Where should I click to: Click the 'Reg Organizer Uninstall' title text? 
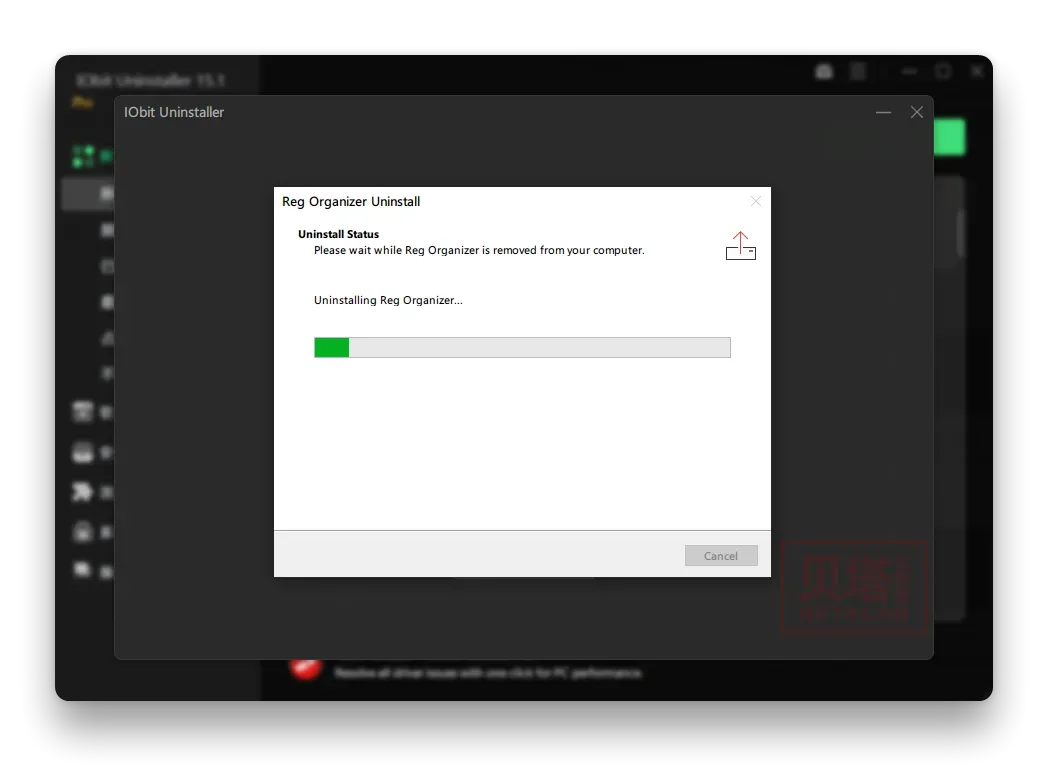[x=351, y=202]
